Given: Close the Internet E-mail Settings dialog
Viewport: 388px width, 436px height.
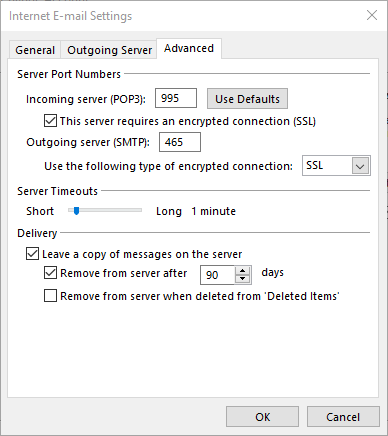Looking at the screenshot, I should 372,15.
